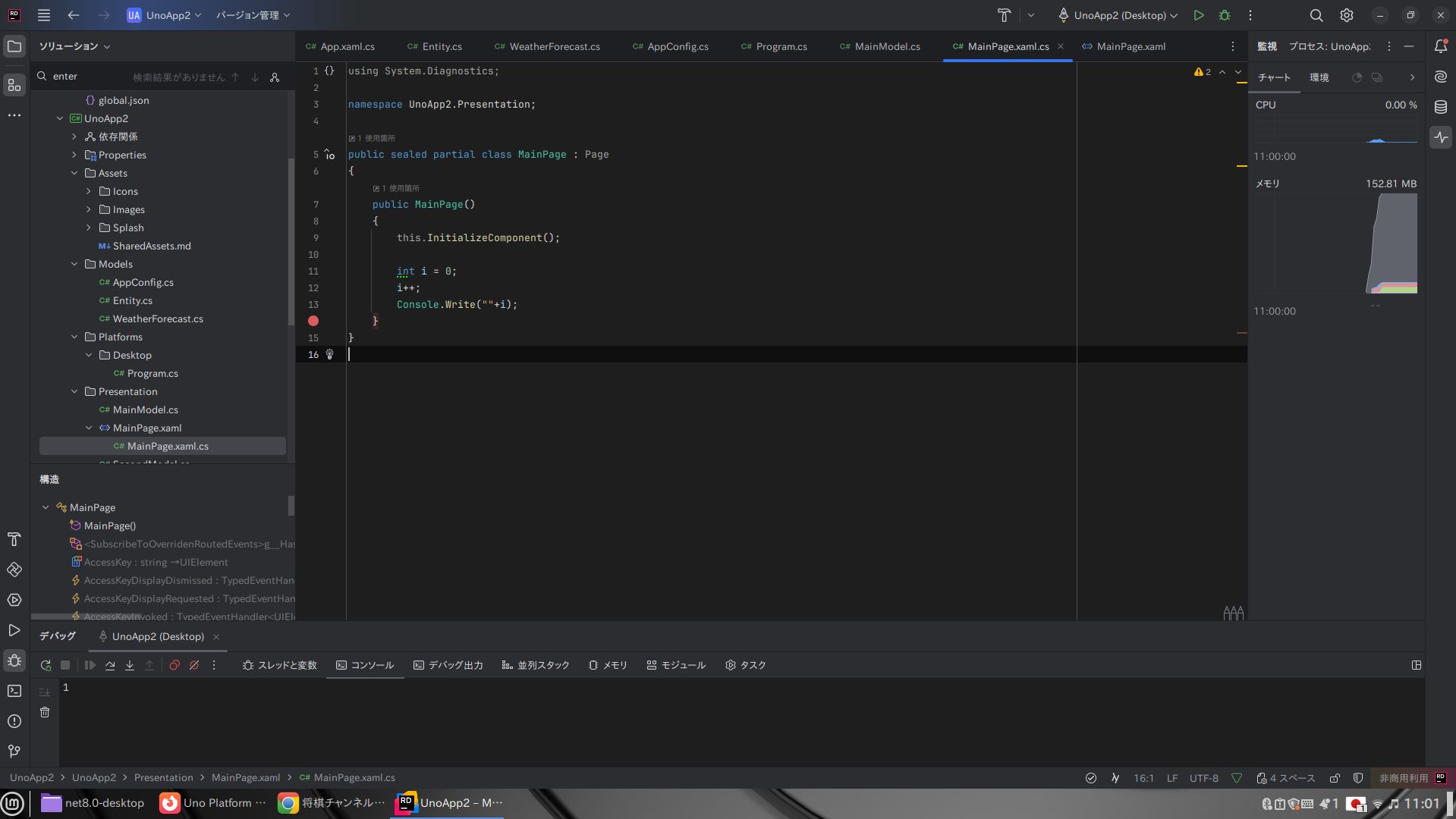This screenshot has width=1456, height=819.
Task: Click the 16:1 caret position in status bar
Action: coord(1143,778)
